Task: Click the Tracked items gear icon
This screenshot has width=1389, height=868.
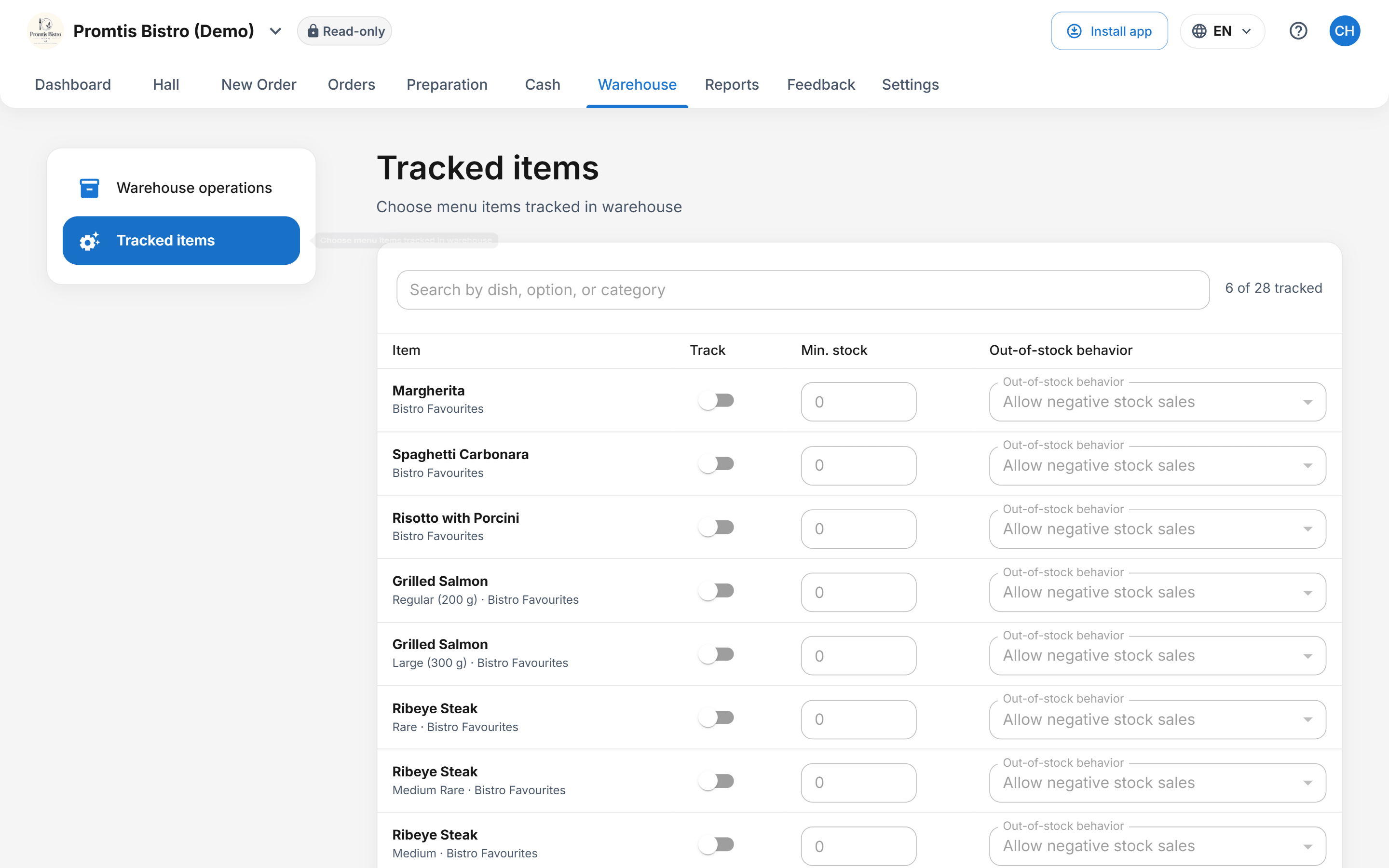Action: coord(89,241)
